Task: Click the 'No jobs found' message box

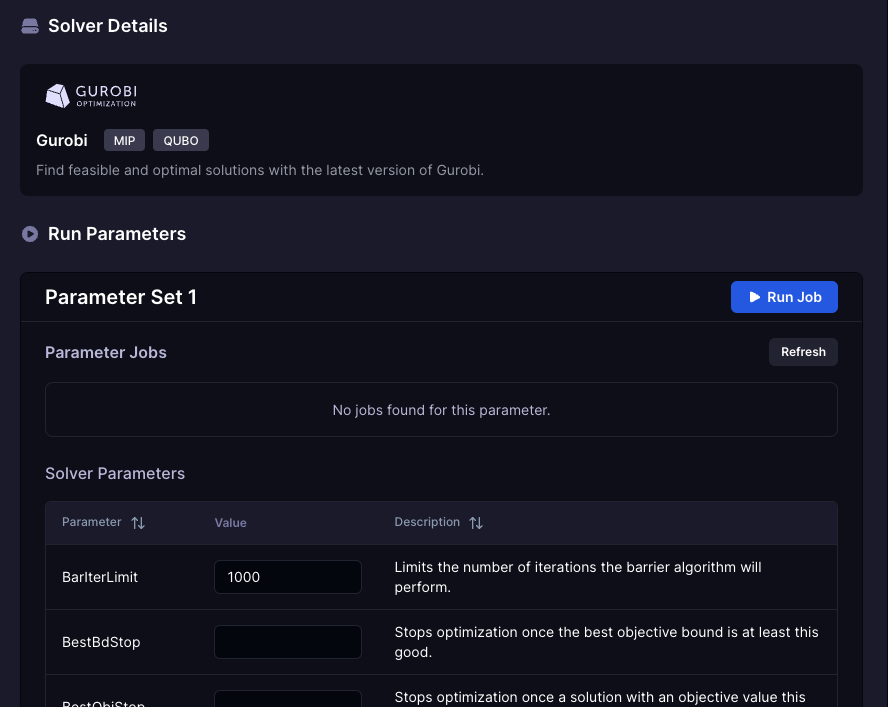Action: [441, 410]
